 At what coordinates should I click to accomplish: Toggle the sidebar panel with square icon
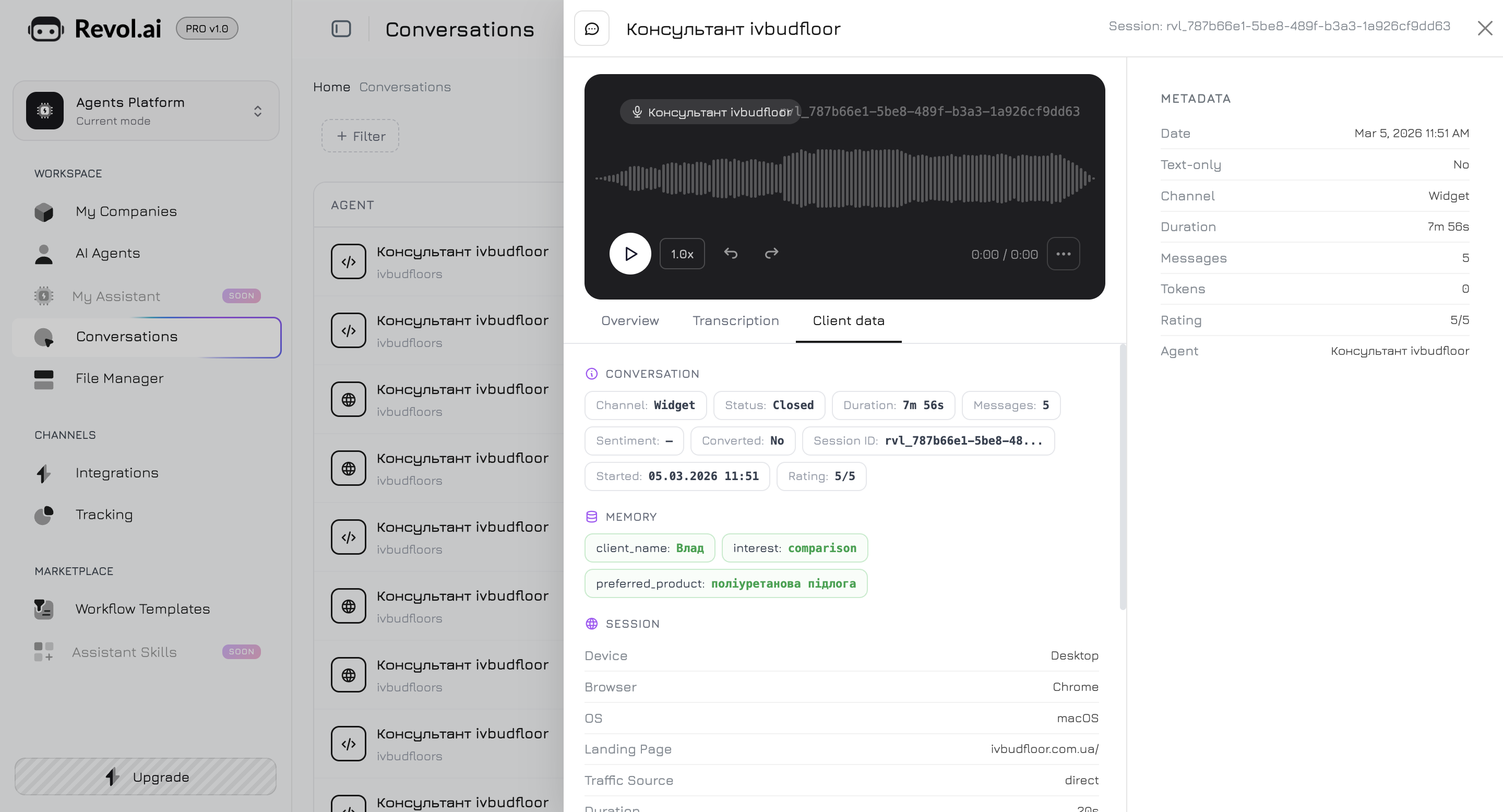coord(341,28)
